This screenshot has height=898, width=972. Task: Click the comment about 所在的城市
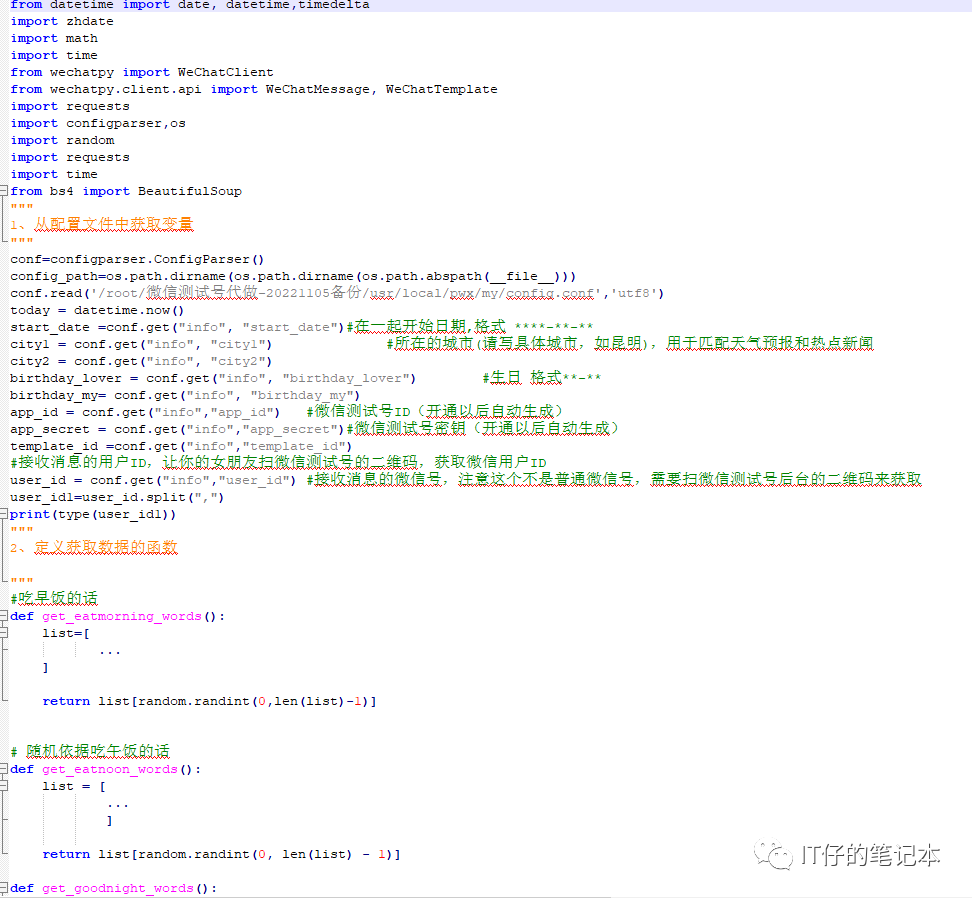tap(630, 343)
